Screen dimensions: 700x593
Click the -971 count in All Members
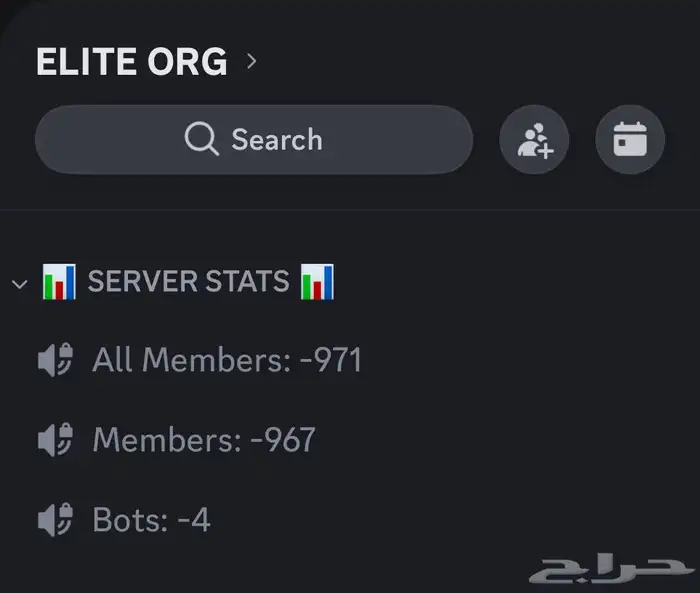pos(331,360)
